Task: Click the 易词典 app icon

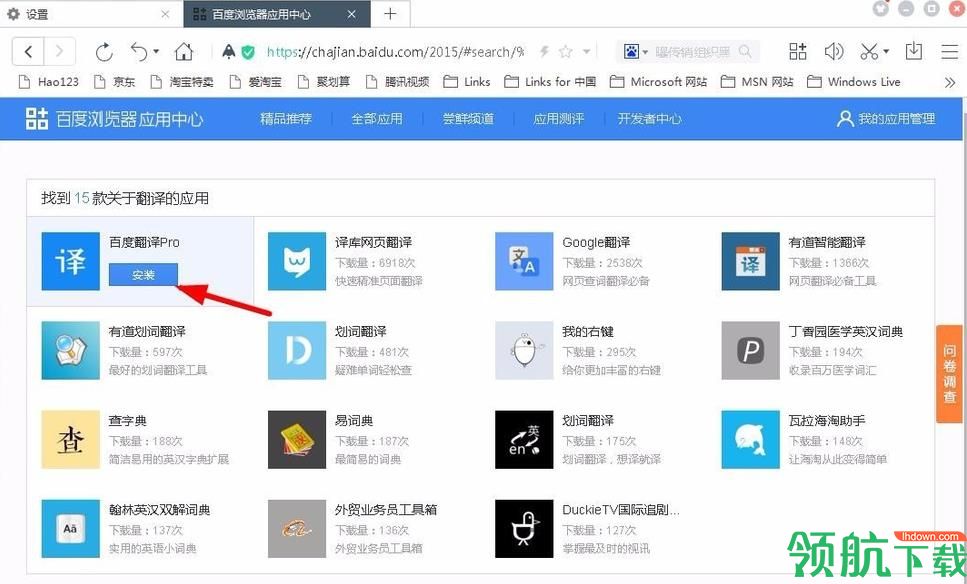Action: point(297,440)
